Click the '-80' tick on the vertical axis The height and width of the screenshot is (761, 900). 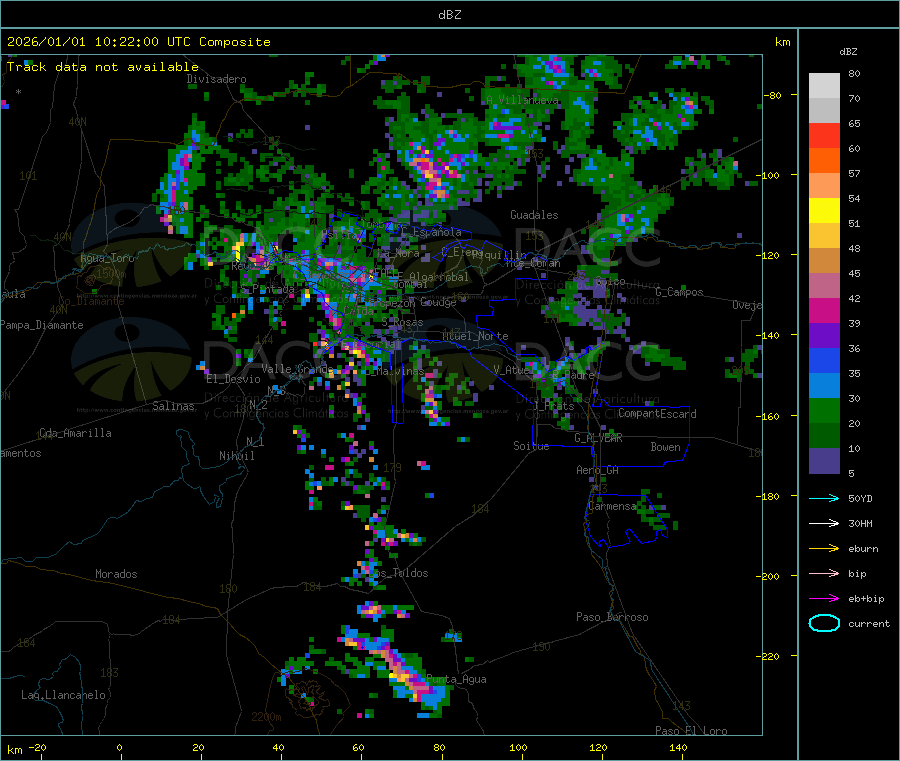(x=772, y=95)
